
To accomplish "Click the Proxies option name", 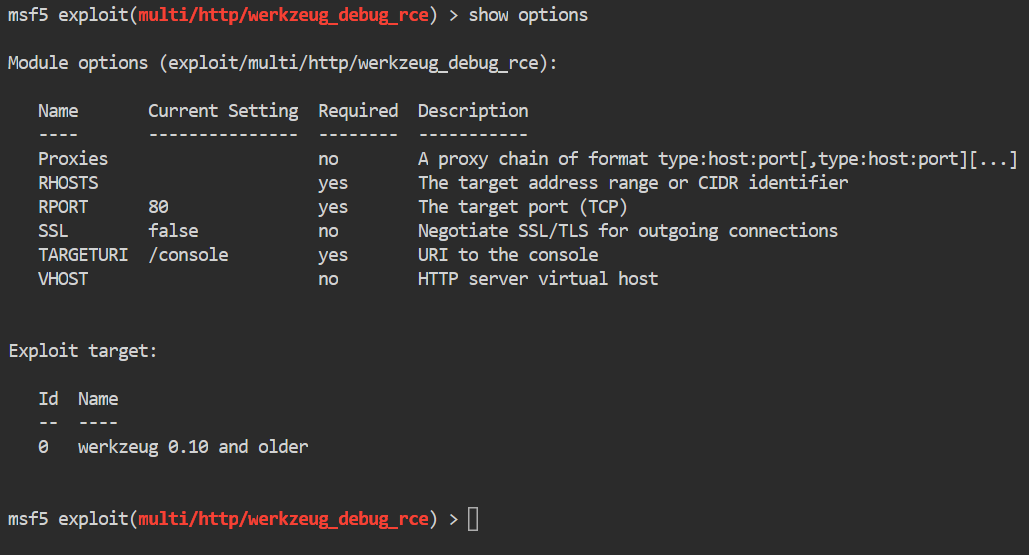I will [x=73, y=159].
